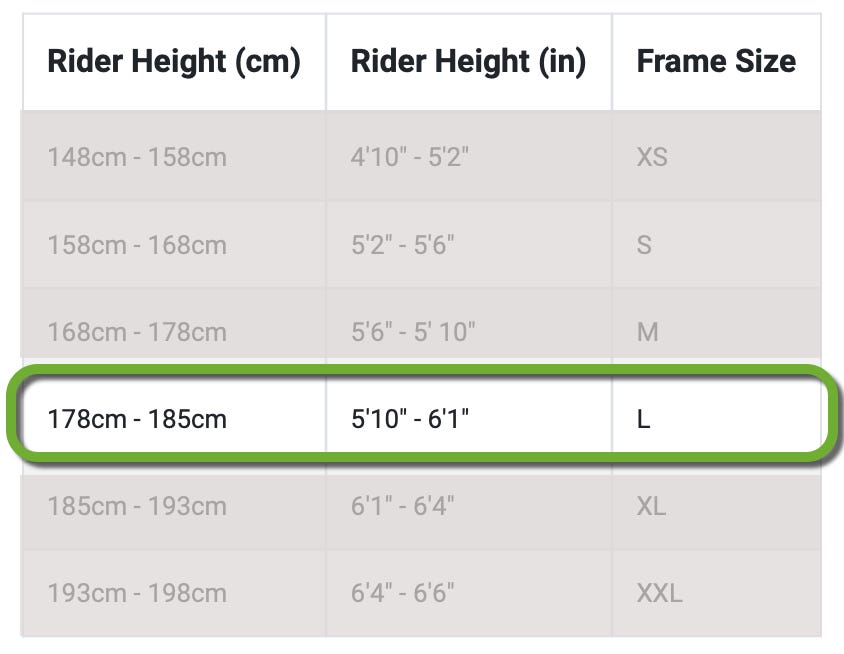Image resolution: width=844 pixels, height=654 pixels.
Task: Select the 168cm - 178cm cell
Action: 137,331
